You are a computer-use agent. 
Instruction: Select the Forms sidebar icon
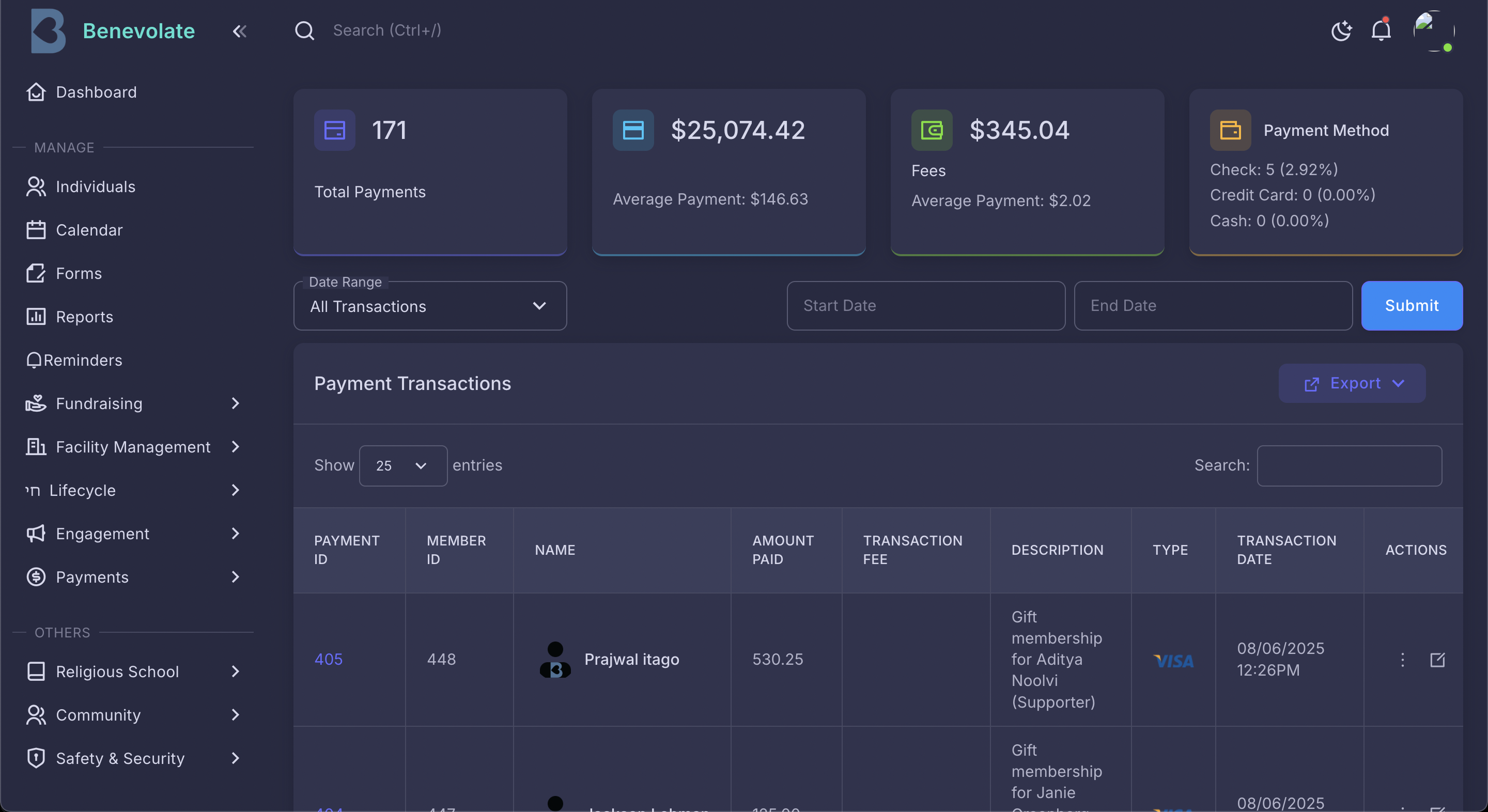pyautogui.click(x=35, y=273)
